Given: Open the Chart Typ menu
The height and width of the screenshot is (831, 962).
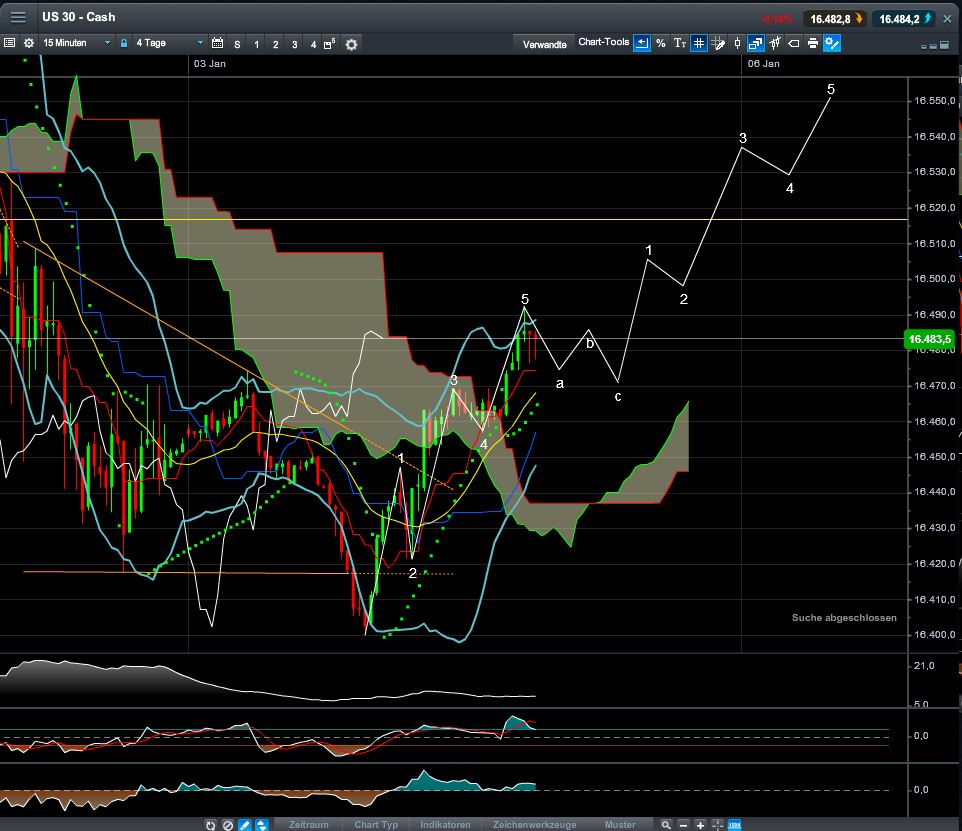Looking at the screenshot, I should [376, 825].
